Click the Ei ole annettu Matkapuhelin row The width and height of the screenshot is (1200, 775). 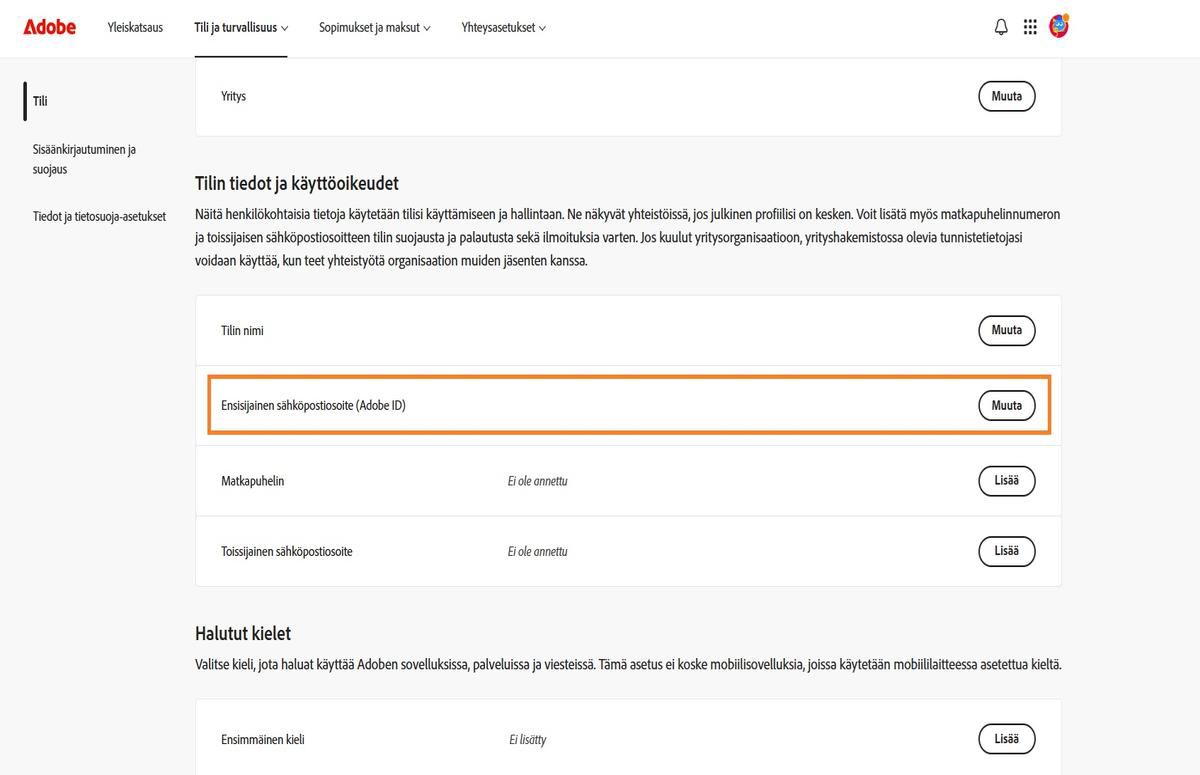(x=537, y=481)
